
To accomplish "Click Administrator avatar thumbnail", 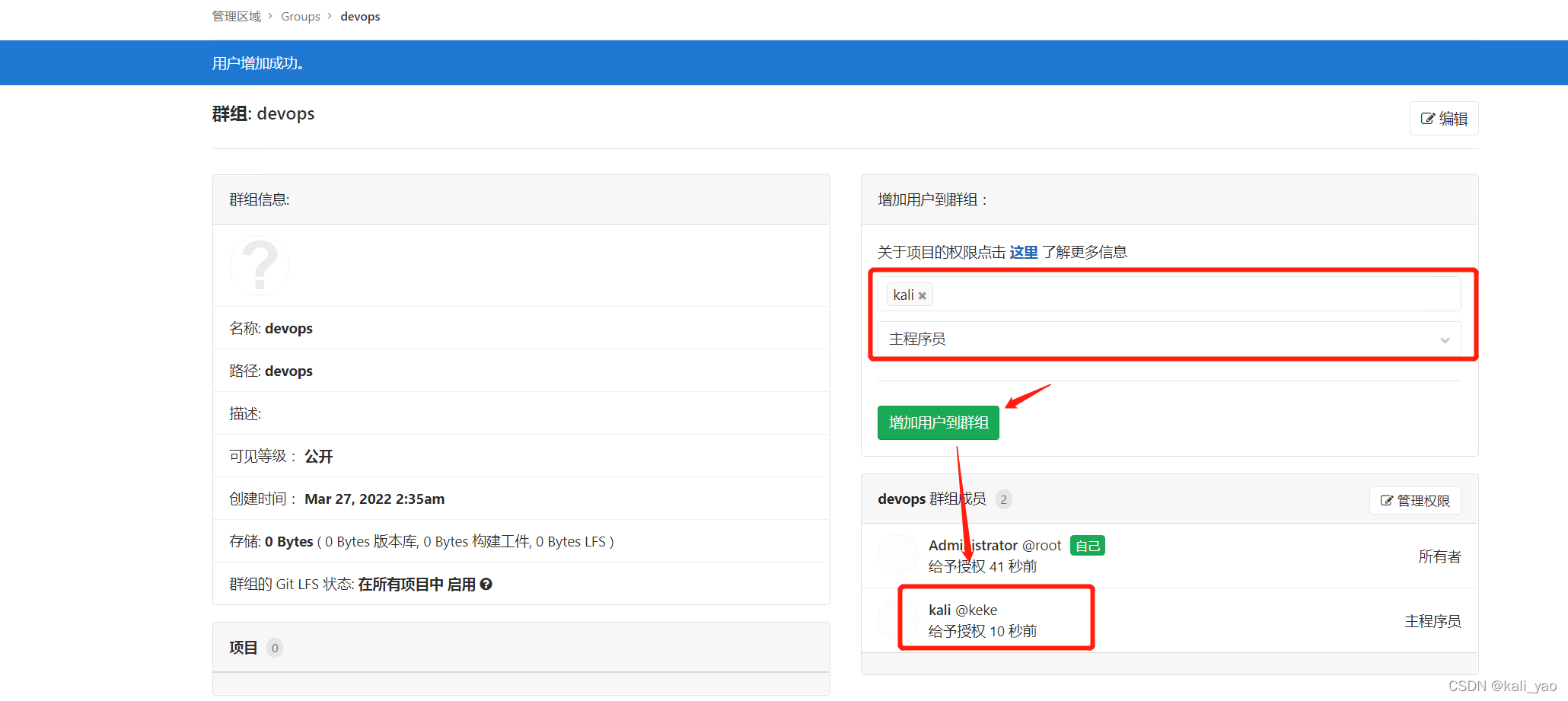I will click(x=898, y=555).
